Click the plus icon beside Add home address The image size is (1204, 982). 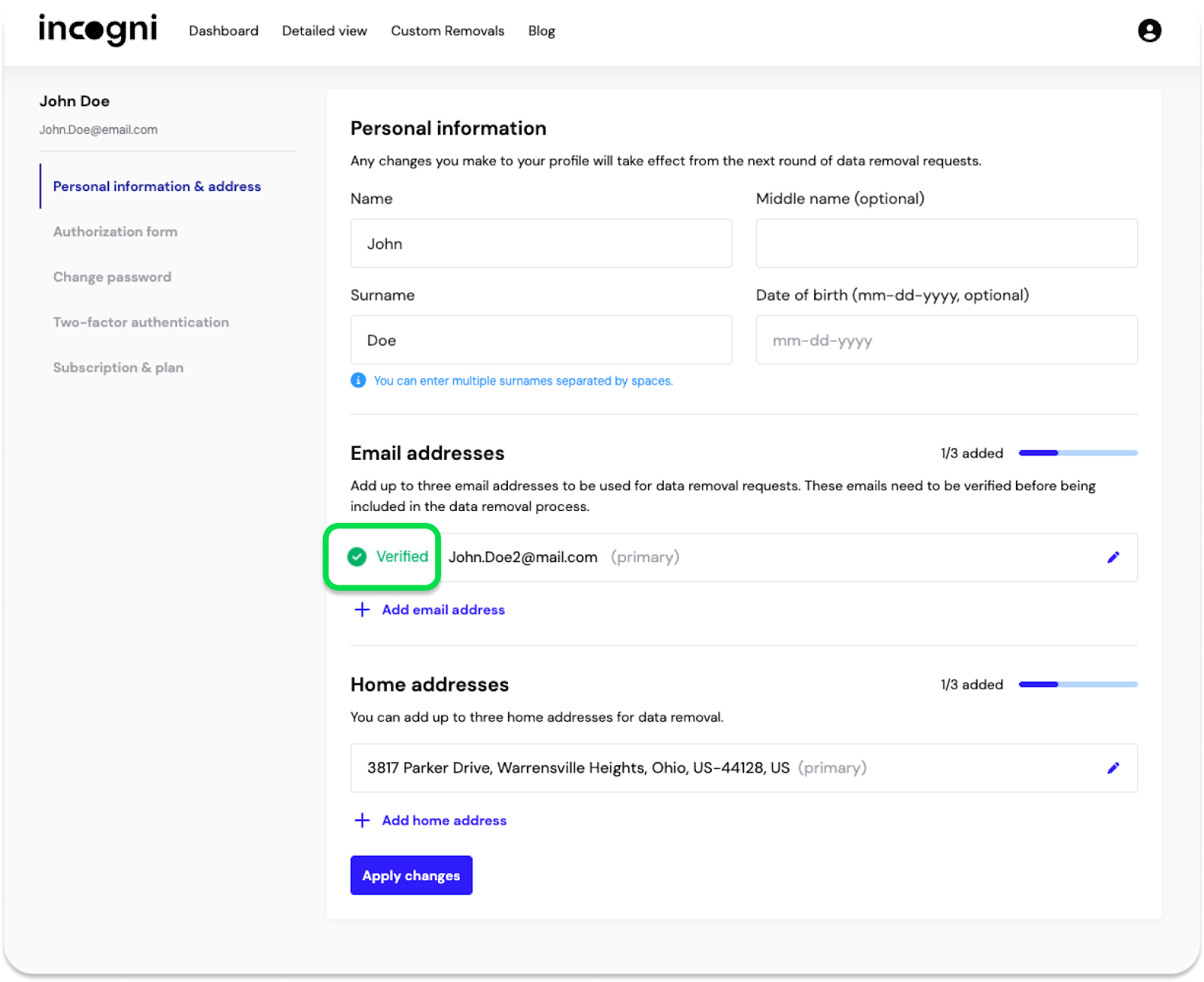tap(362, 820)
